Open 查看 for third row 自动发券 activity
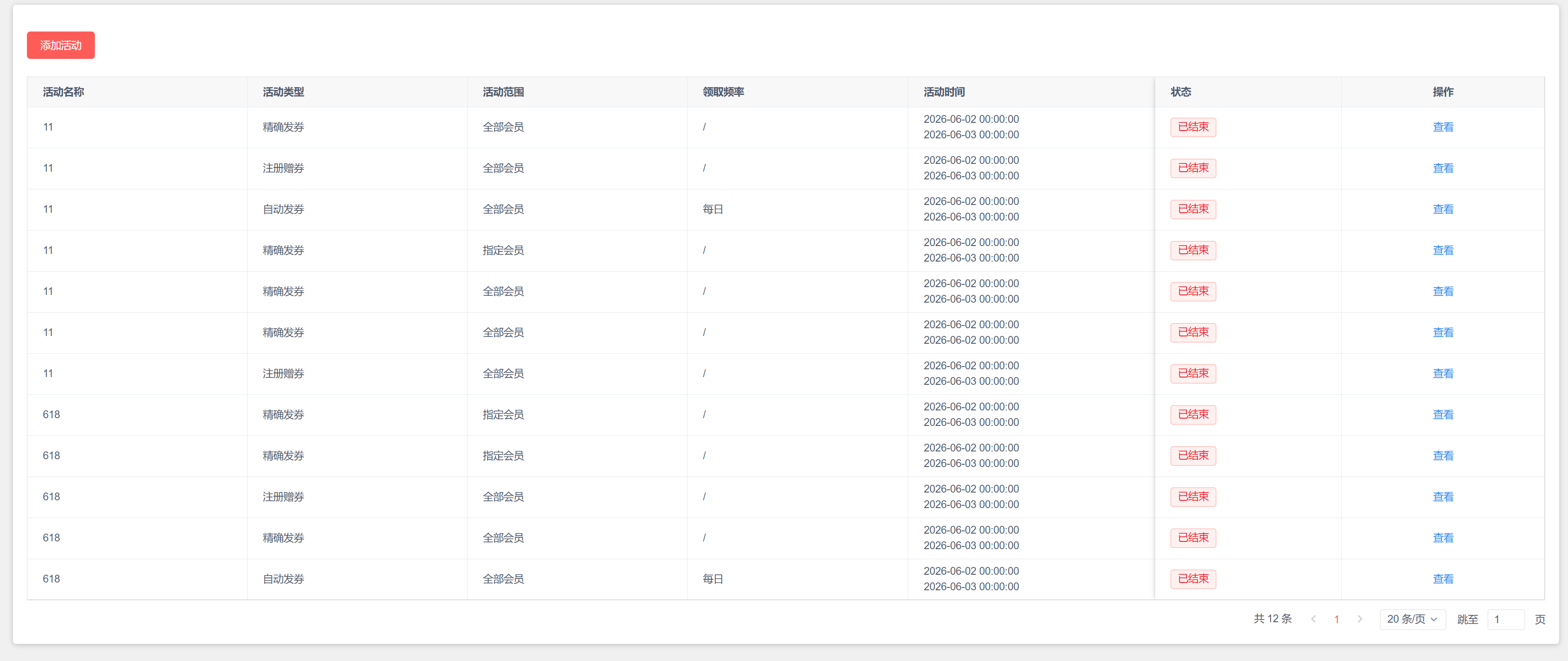 1443,209
